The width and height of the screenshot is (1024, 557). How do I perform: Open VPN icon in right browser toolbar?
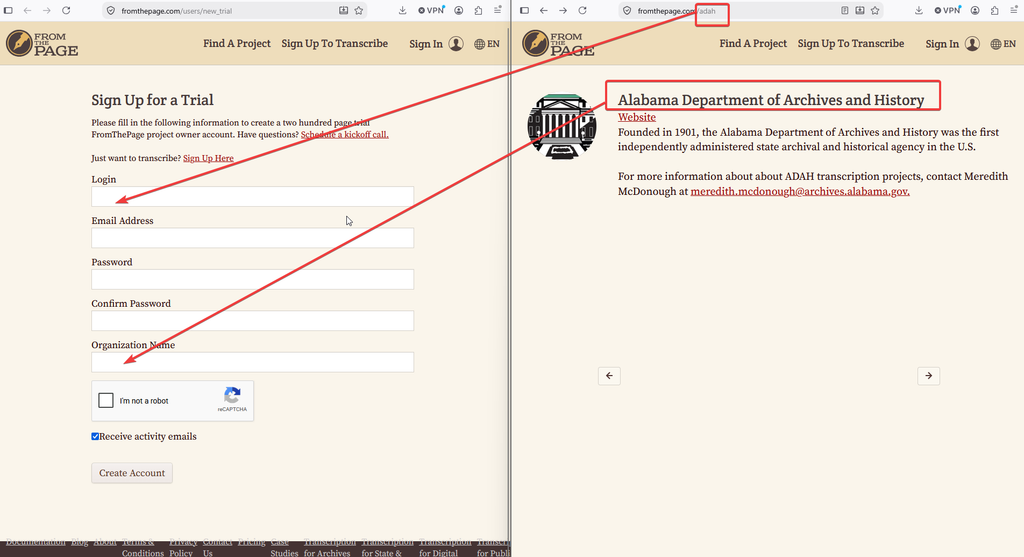click(x=947, y=10)
